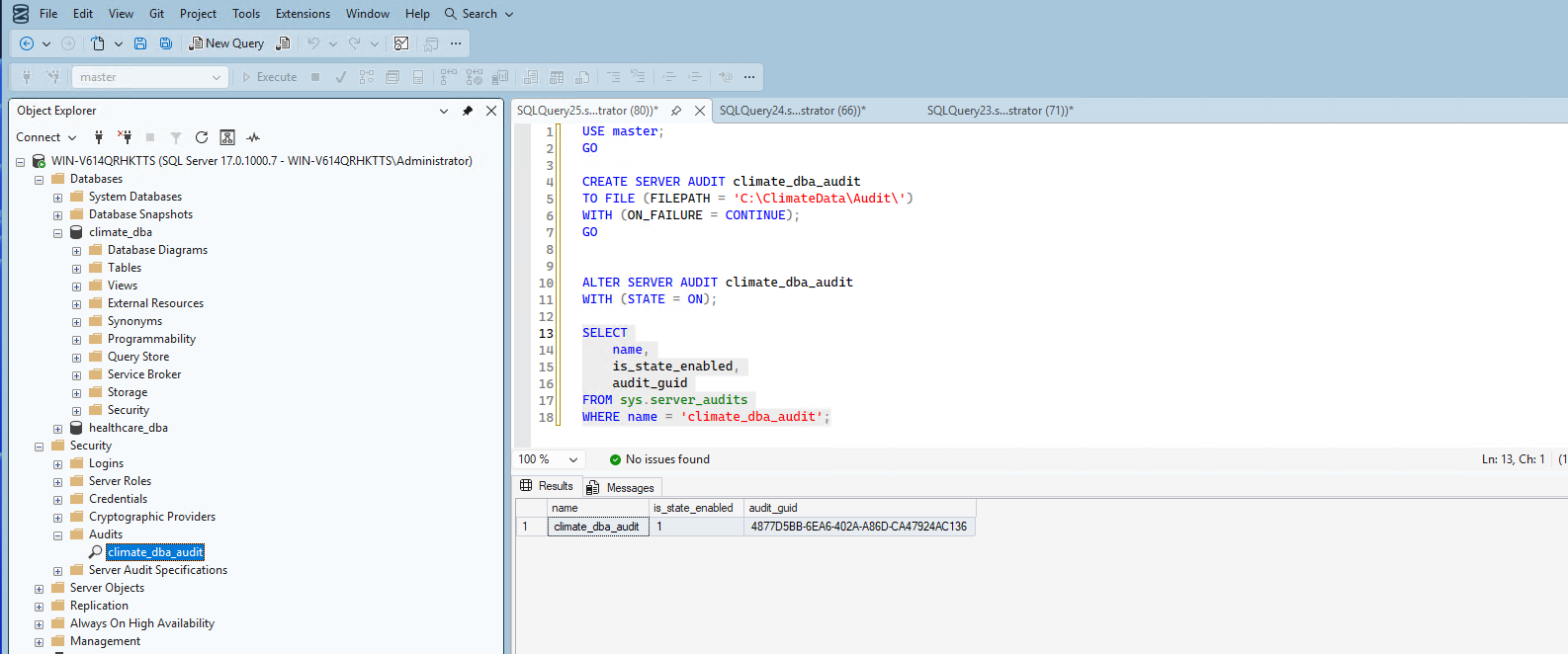1568x654 pixels.
Task: Open Object Explorer activity monitor pulse icon
Action: pos(253,137)
